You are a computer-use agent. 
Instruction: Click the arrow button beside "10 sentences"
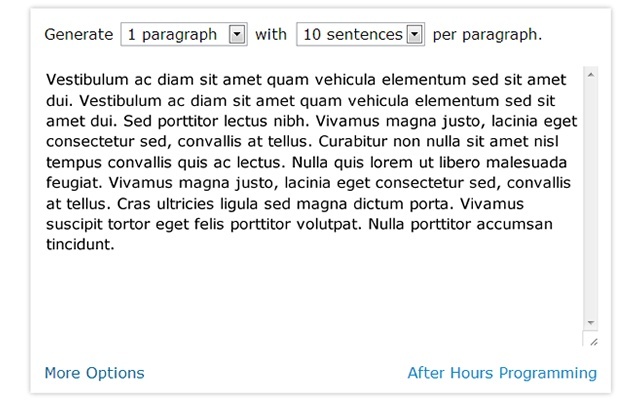(415, 34)
